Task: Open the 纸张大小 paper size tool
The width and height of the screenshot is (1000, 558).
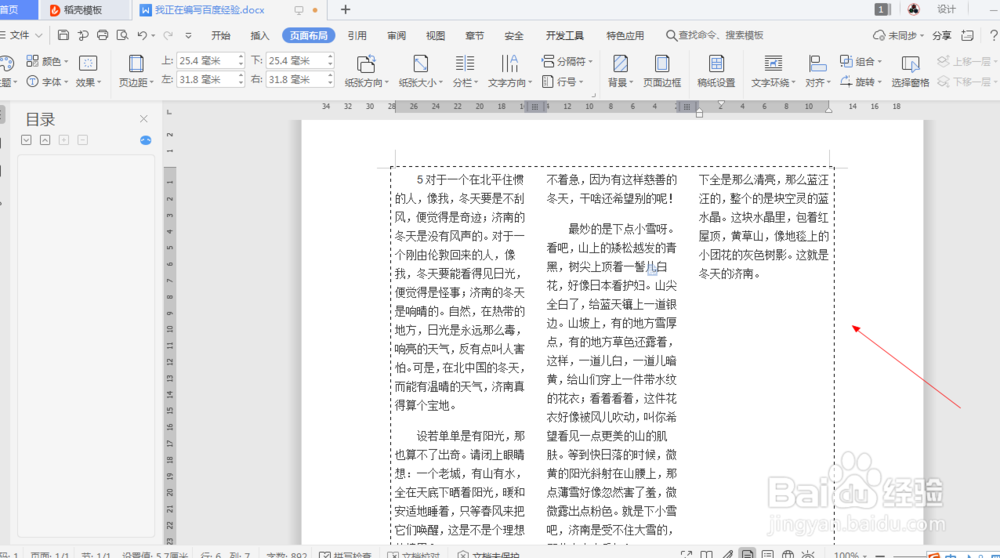Action: pyautogui.click(x=420, y=71)
